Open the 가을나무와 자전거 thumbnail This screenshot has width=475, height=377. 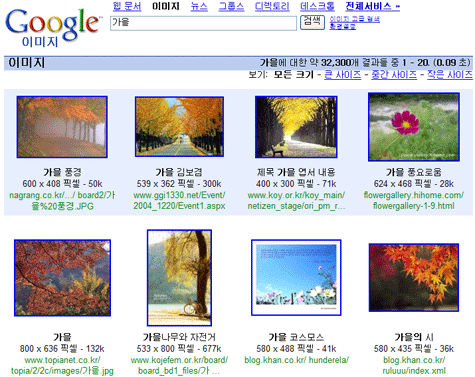point(179,278)
